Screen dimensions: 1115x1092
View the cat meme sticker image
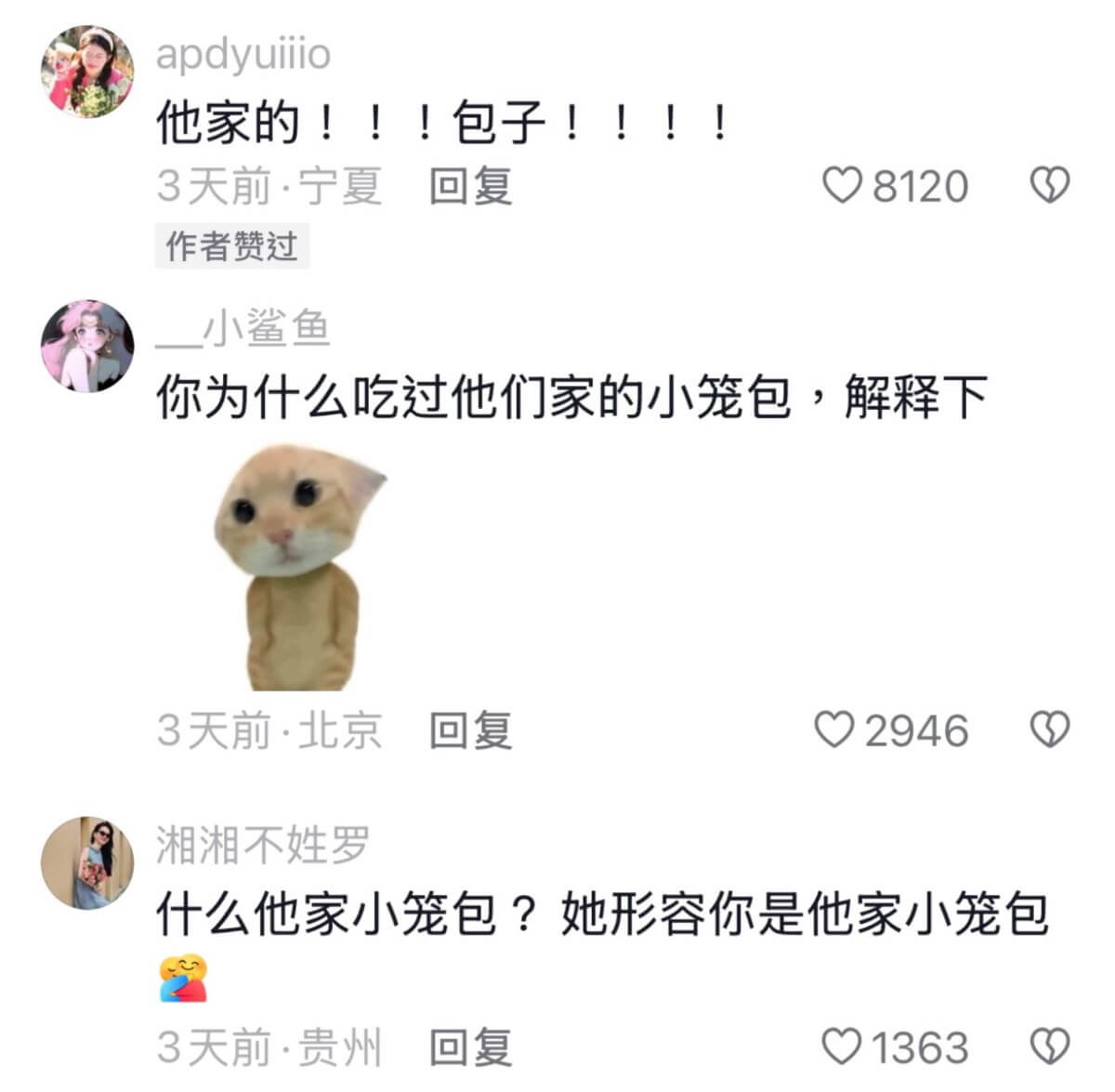click(x=301, y=568)
